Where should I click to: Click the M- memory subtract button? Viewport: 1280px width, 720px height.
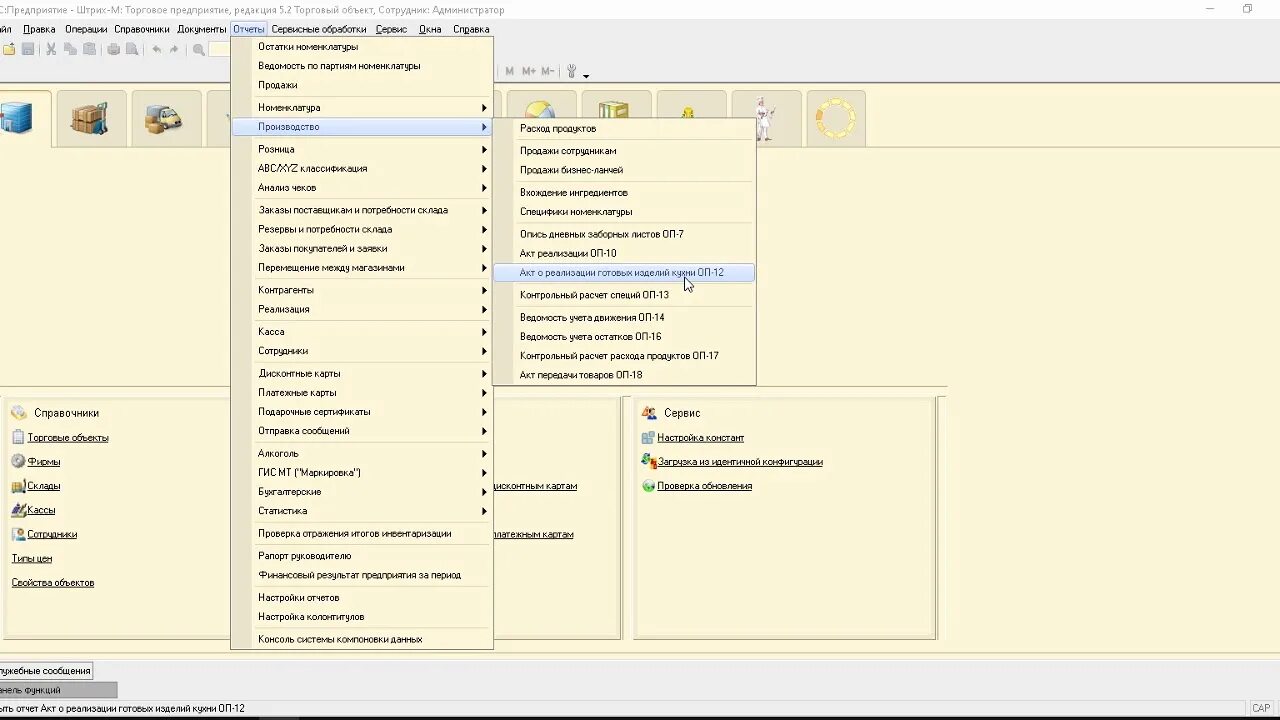pyautogui.click(x=547, y=71)
